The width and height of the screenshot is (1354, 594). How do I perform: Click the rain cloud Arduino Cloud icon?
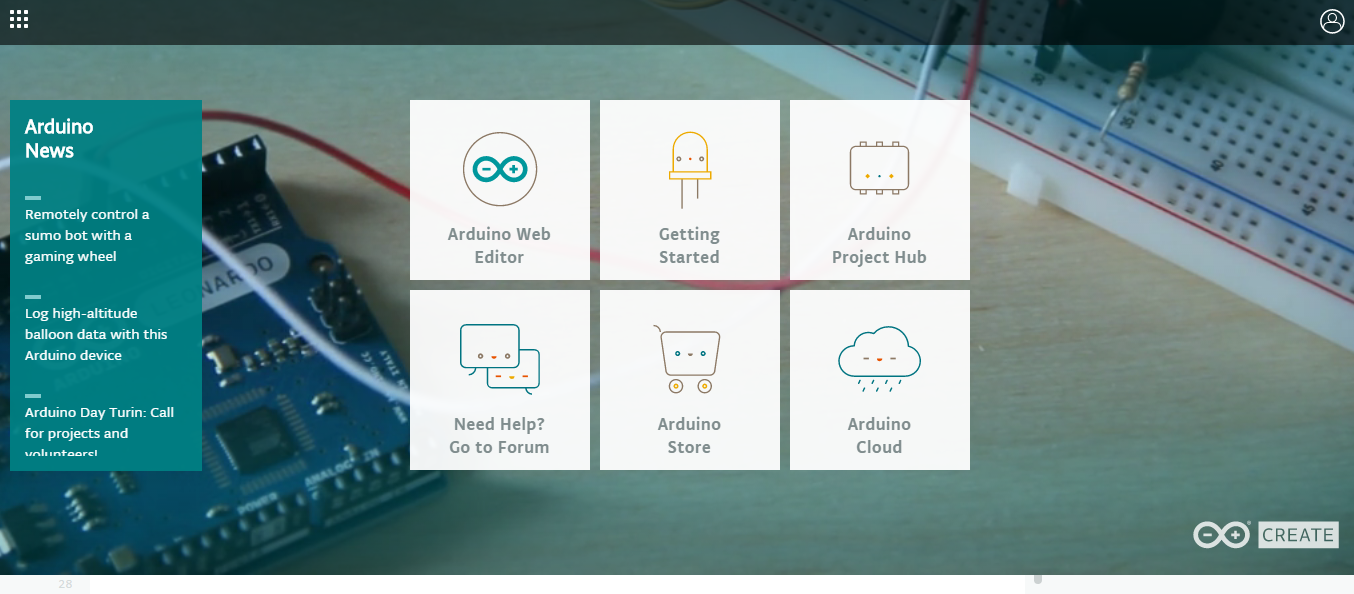880,357
